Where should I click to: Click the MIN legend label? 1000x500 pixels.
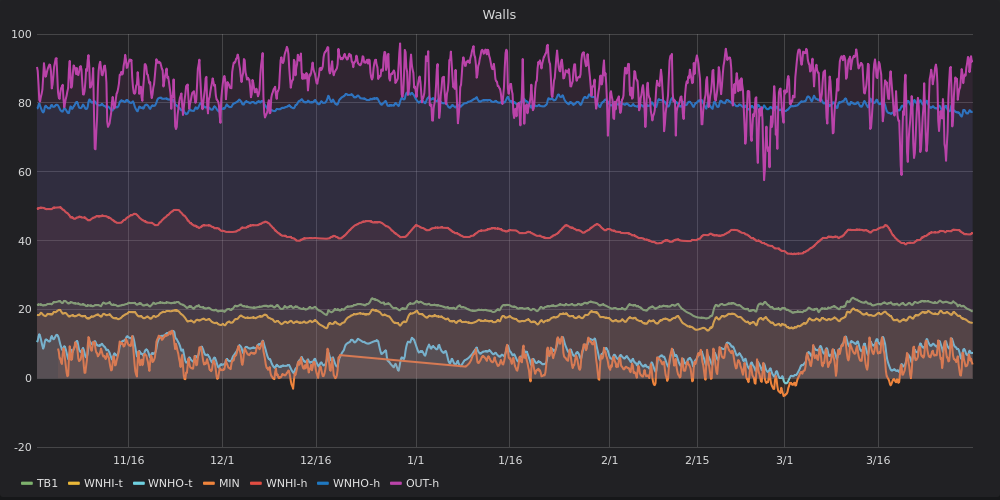pyautogui.click(x=230, y=484)
